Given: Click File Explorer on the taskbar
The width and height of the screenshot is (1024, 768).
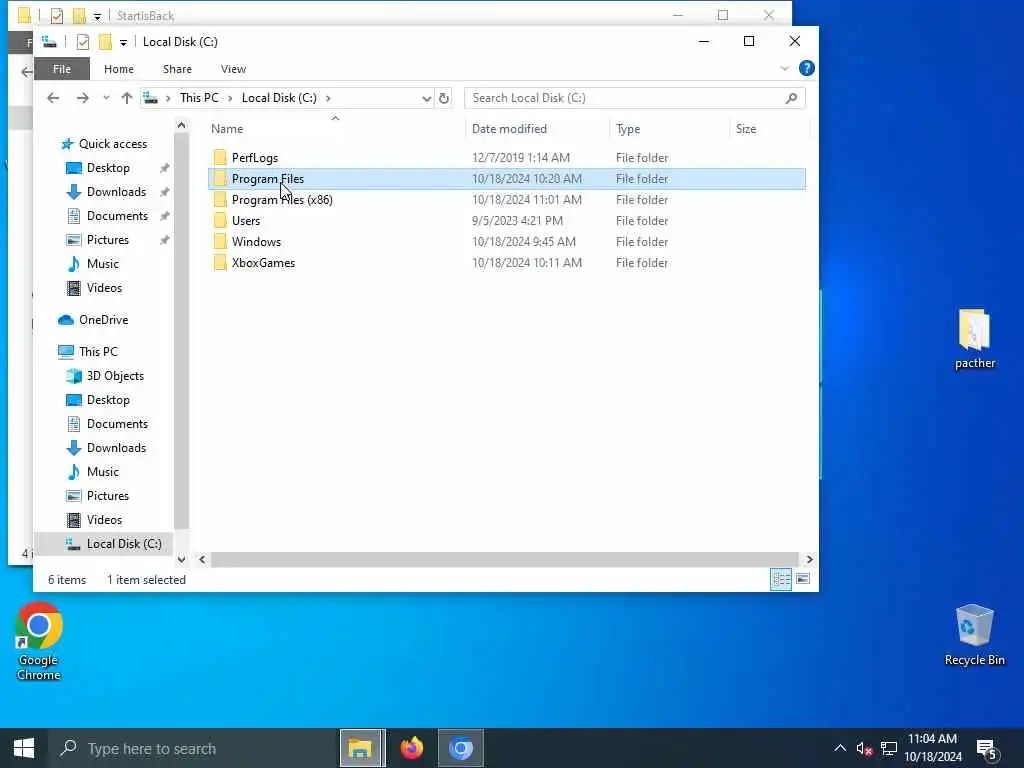Looking at the screenshot, I should [x=360, y=748].
